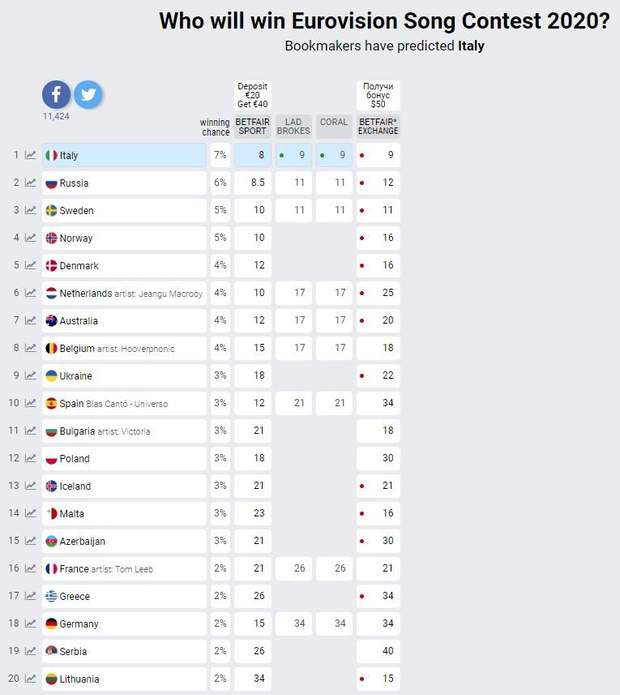Open the trend chart icon for Lithuania

(x=31, y=679)
